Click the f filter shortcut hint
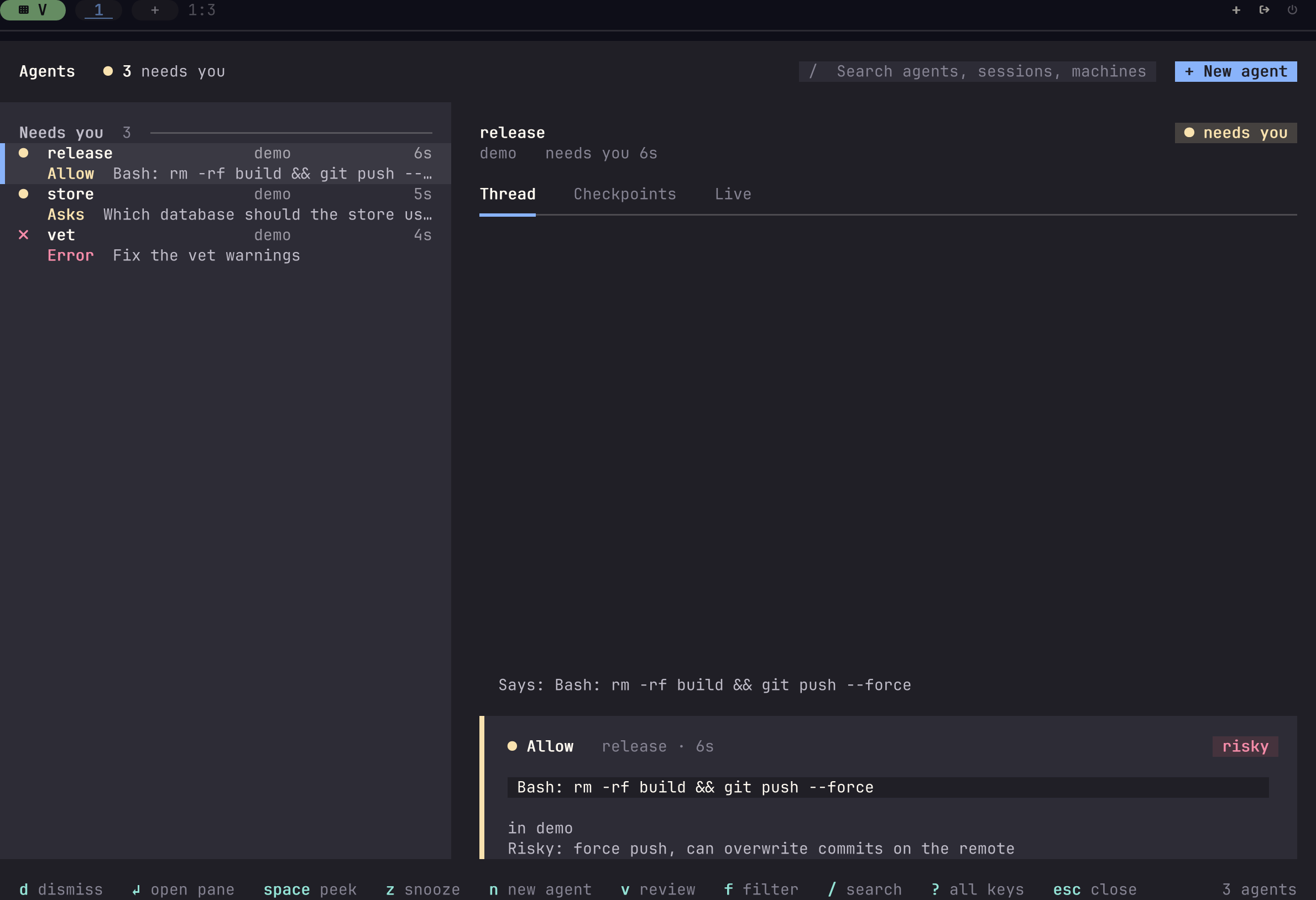The width and height of the screenshot is (1316, 900). point(761,890)
